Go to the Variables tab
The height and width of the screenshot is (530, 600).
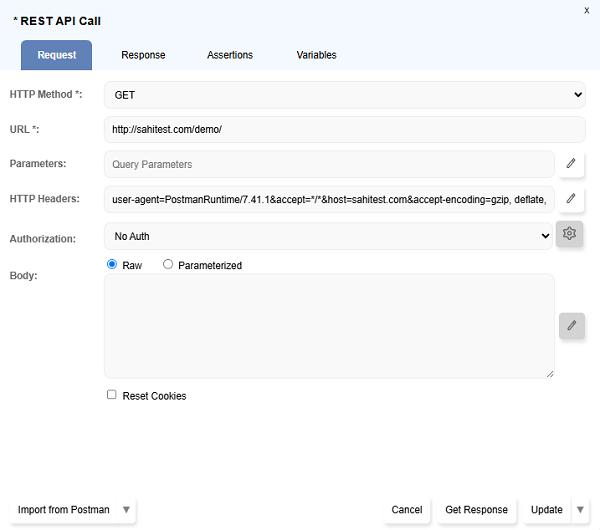coord(316,55)
